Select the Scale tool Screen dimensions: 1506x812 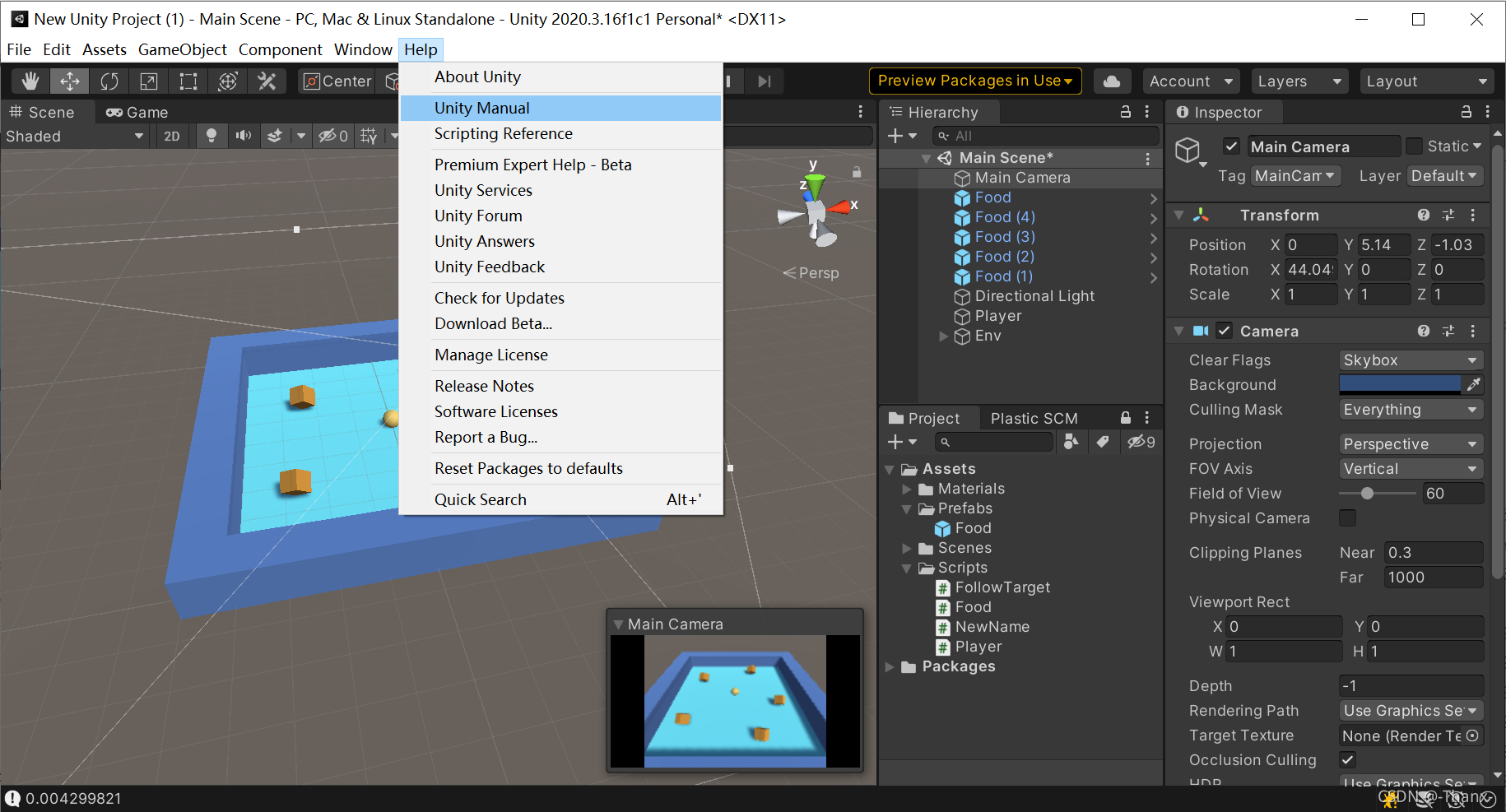point(149,81)
